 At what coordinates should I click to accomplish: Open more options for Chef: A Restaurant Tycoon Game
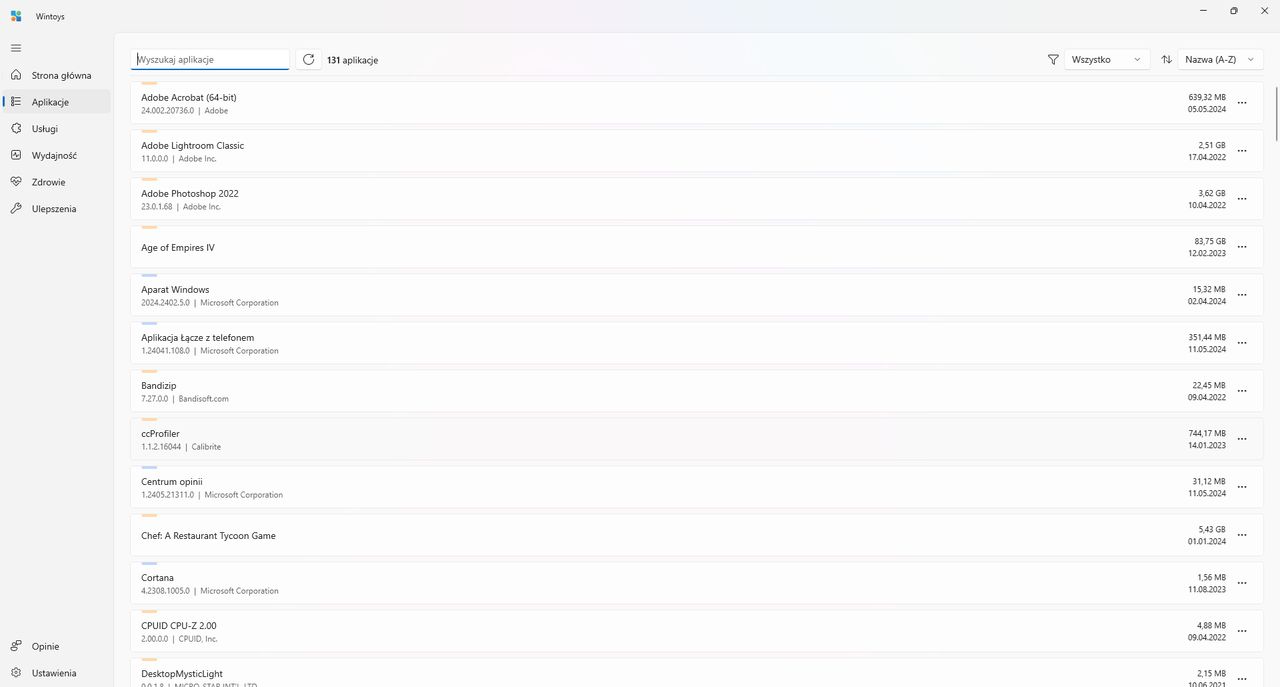[1242, 535]
